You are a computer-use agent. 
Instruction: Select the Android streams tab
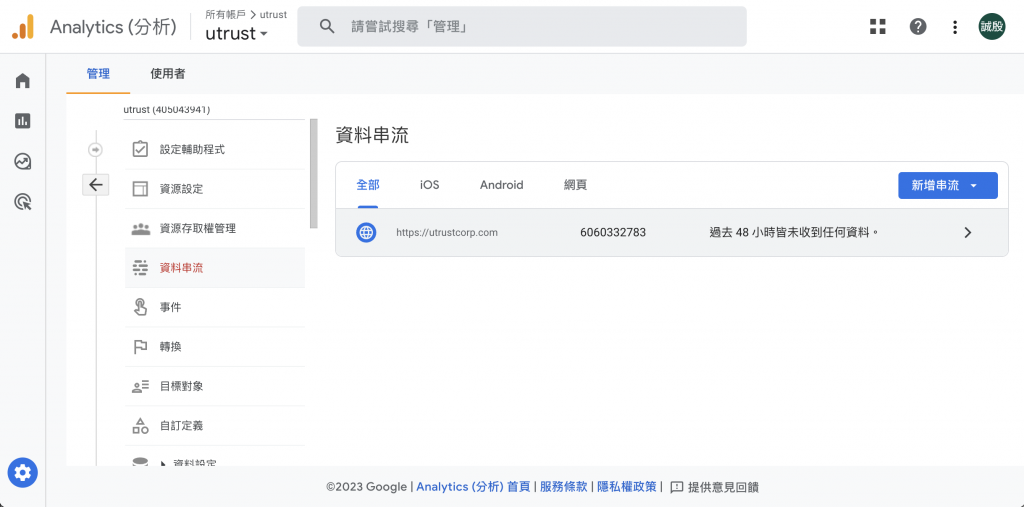(x=502, y=185)
